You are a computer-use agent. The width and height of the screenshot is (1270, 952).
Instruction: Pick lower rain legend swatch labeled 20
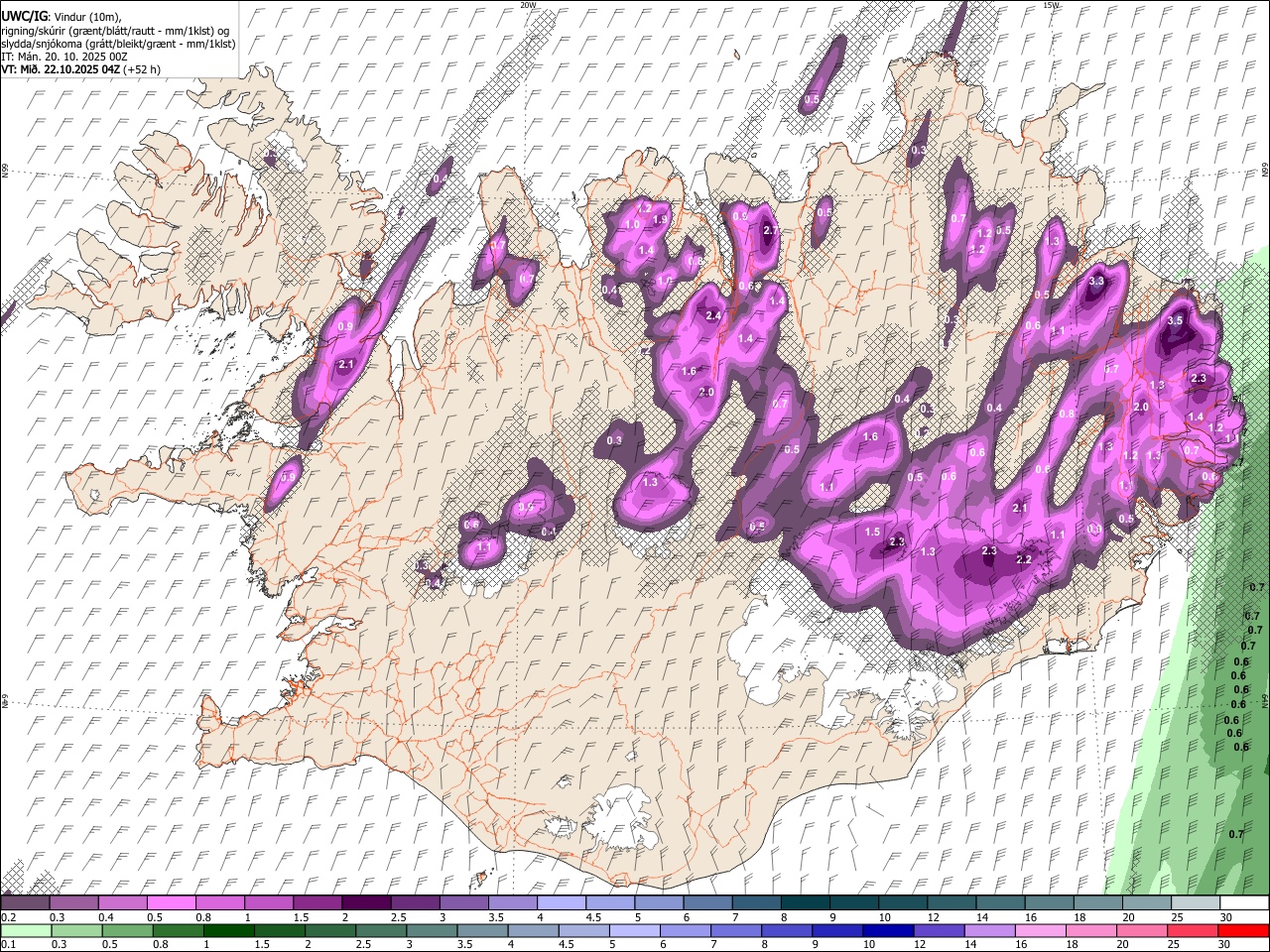(x=1143, y=930)
